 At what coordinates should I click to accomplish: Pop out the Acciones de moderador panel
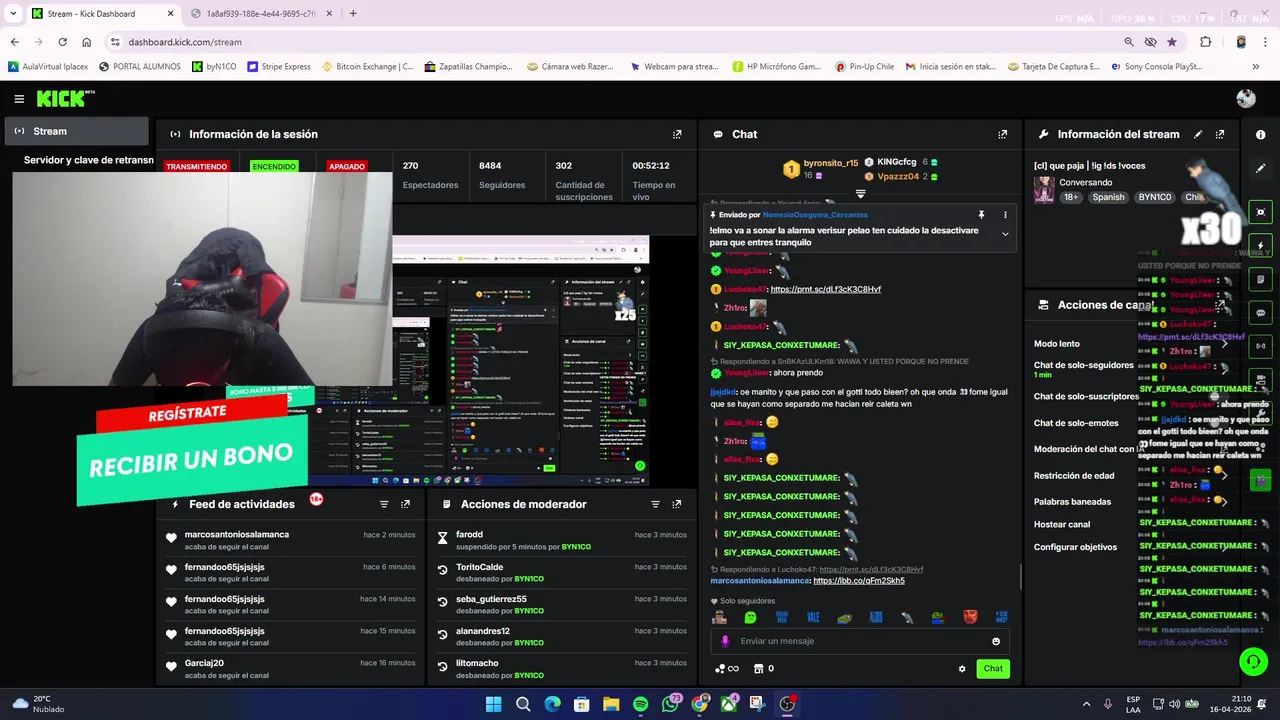677,504
